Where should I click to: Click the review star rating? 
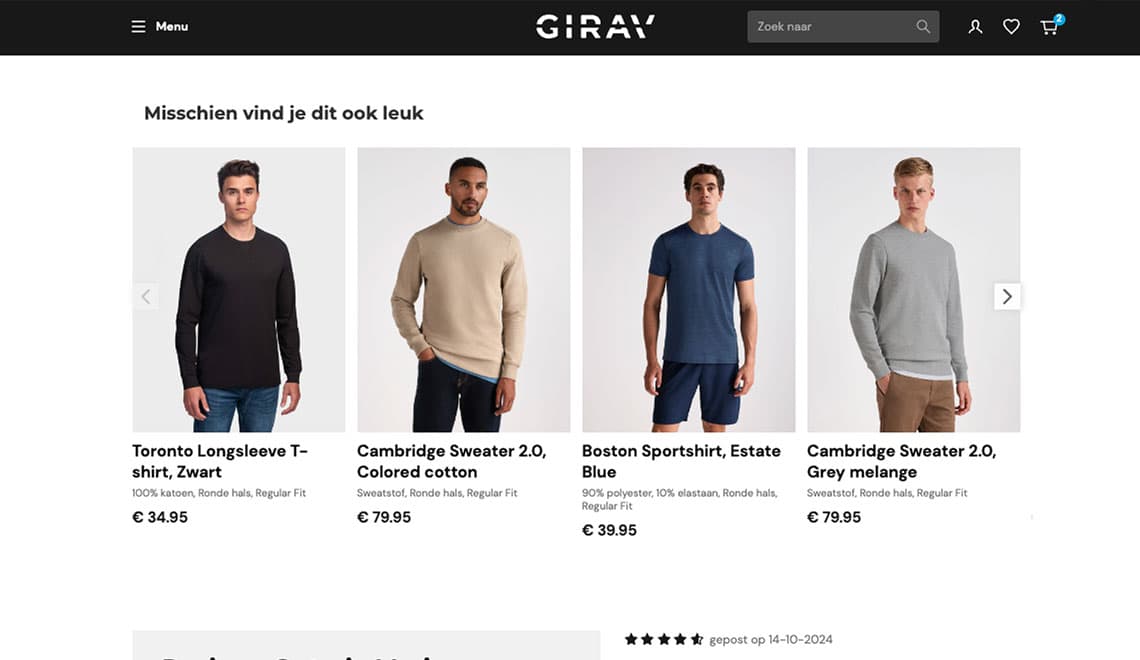(664, 640)
